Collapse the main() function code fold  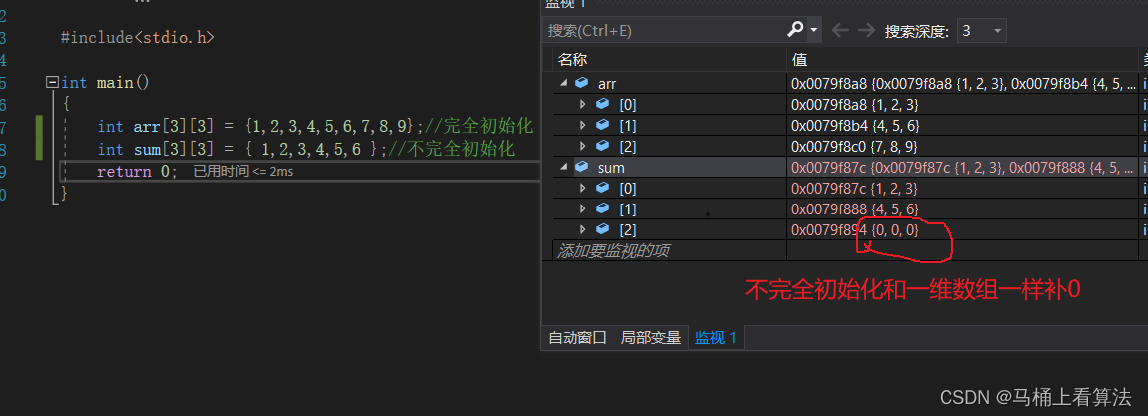[52, 83]
